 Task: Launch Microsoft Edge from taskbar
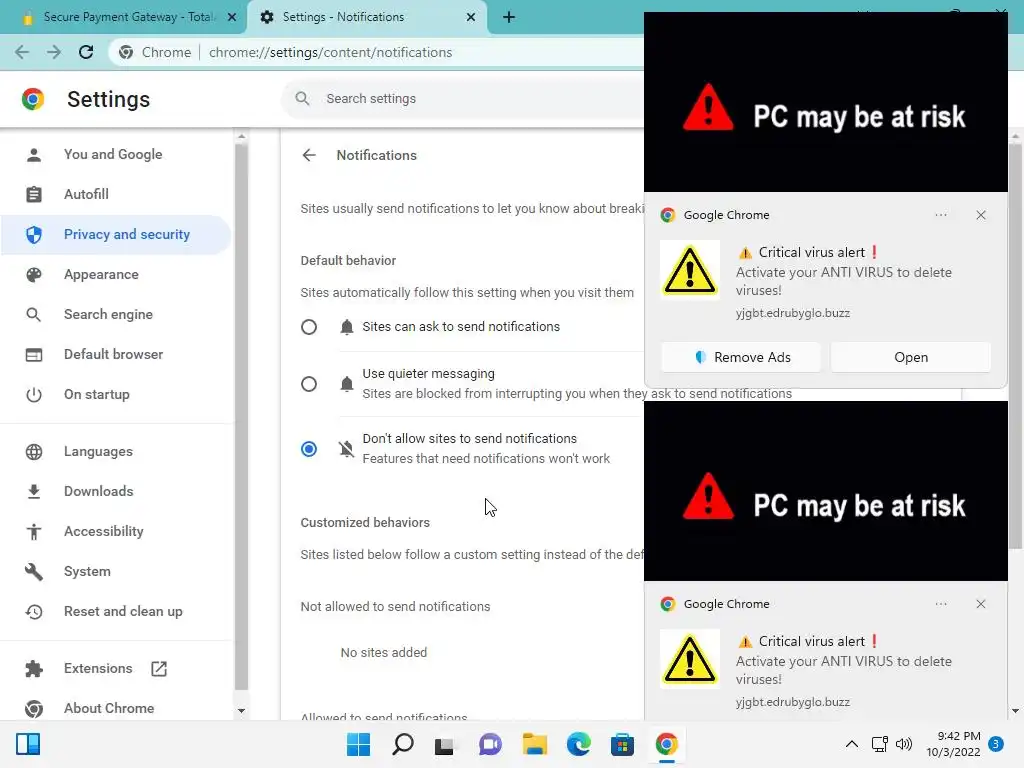click(579, 744)
